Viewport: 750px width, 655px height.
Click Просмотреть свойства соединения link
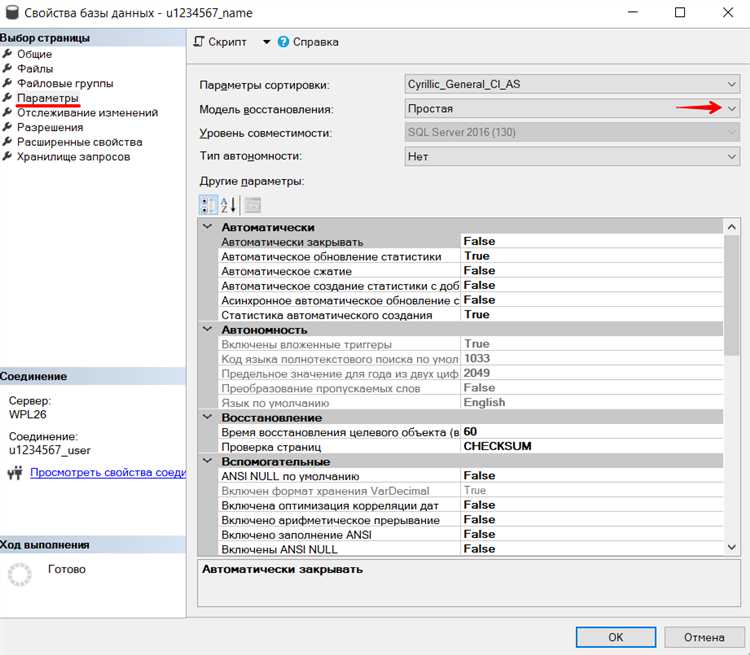pyautogui.click(x=107, y=472)
